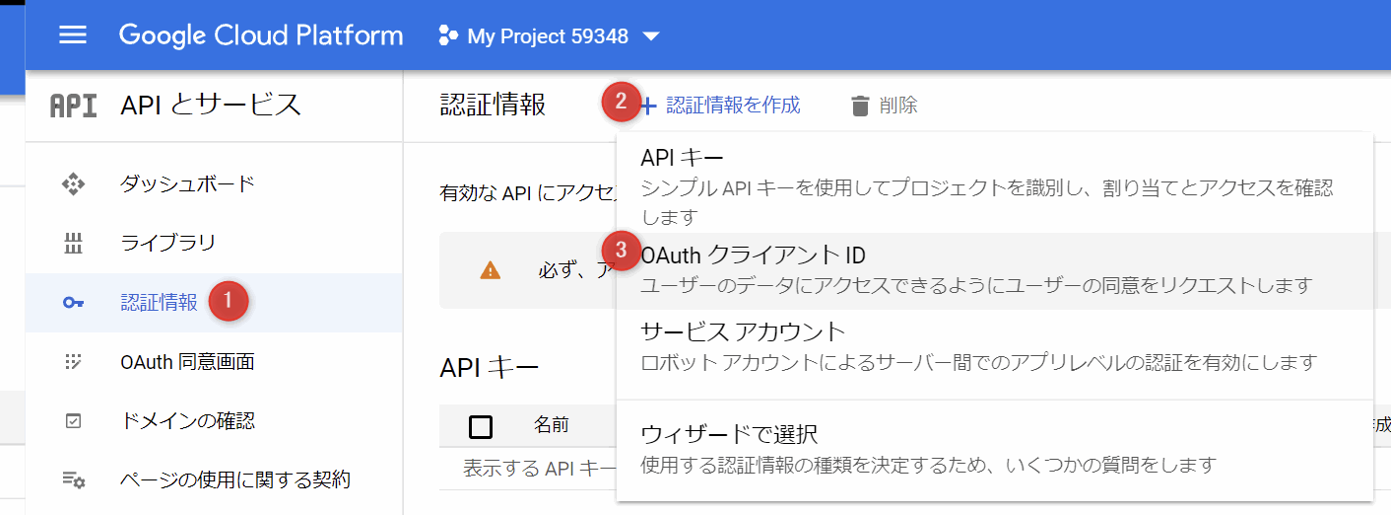The width and height of the screenshot is (1394, 528).
Task: Choose サービス アカウント from the menu
Action: (994, 345)
